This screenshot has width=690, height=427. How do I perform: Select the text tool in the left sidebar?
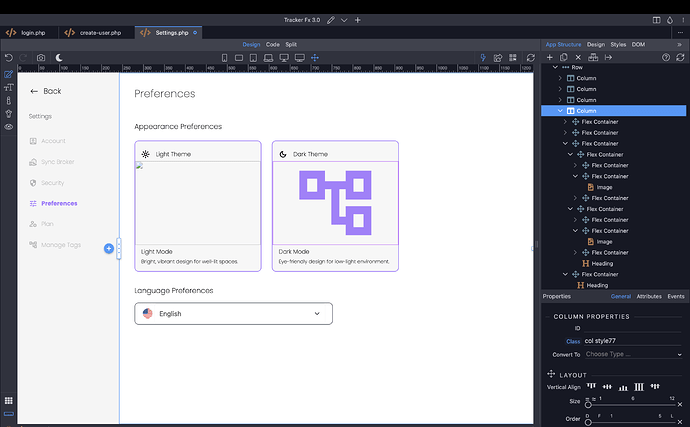click(8, 88)
